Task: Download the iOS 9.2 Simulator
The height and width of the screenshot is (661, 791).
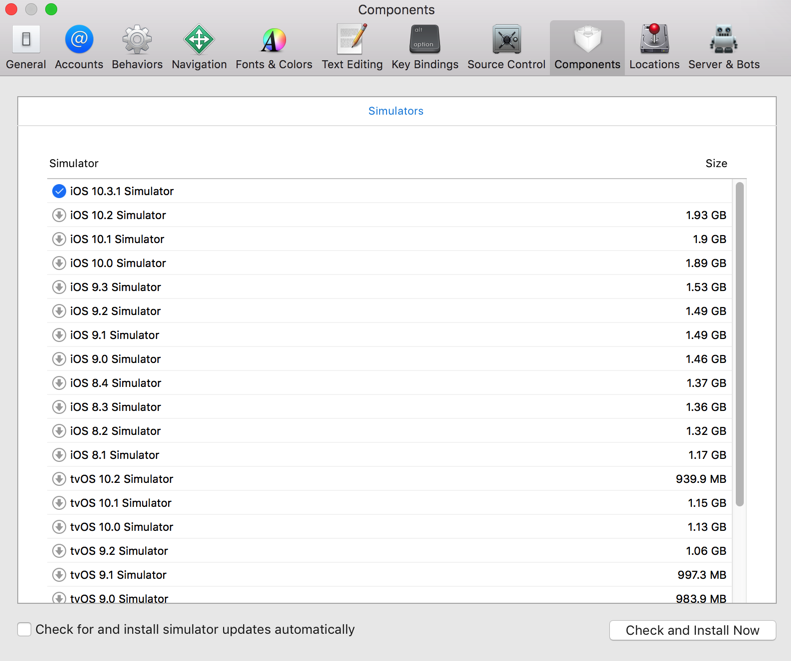Action: tap(59, 311)
